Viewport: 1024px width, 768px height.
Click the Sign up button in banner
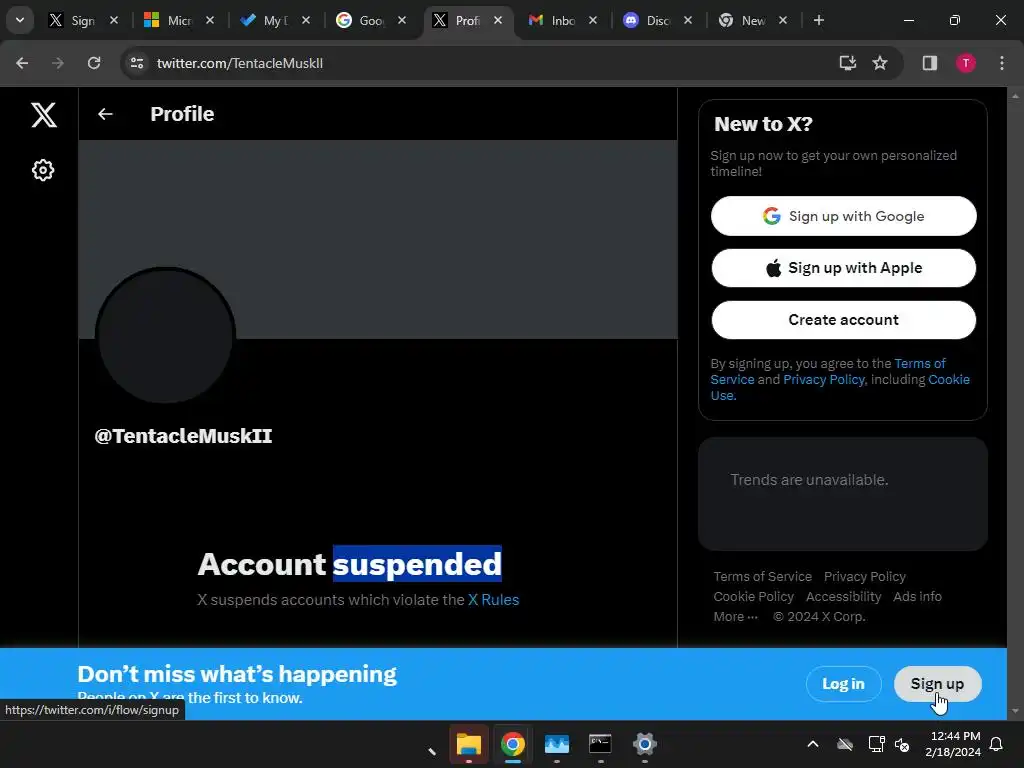point(937,684)
